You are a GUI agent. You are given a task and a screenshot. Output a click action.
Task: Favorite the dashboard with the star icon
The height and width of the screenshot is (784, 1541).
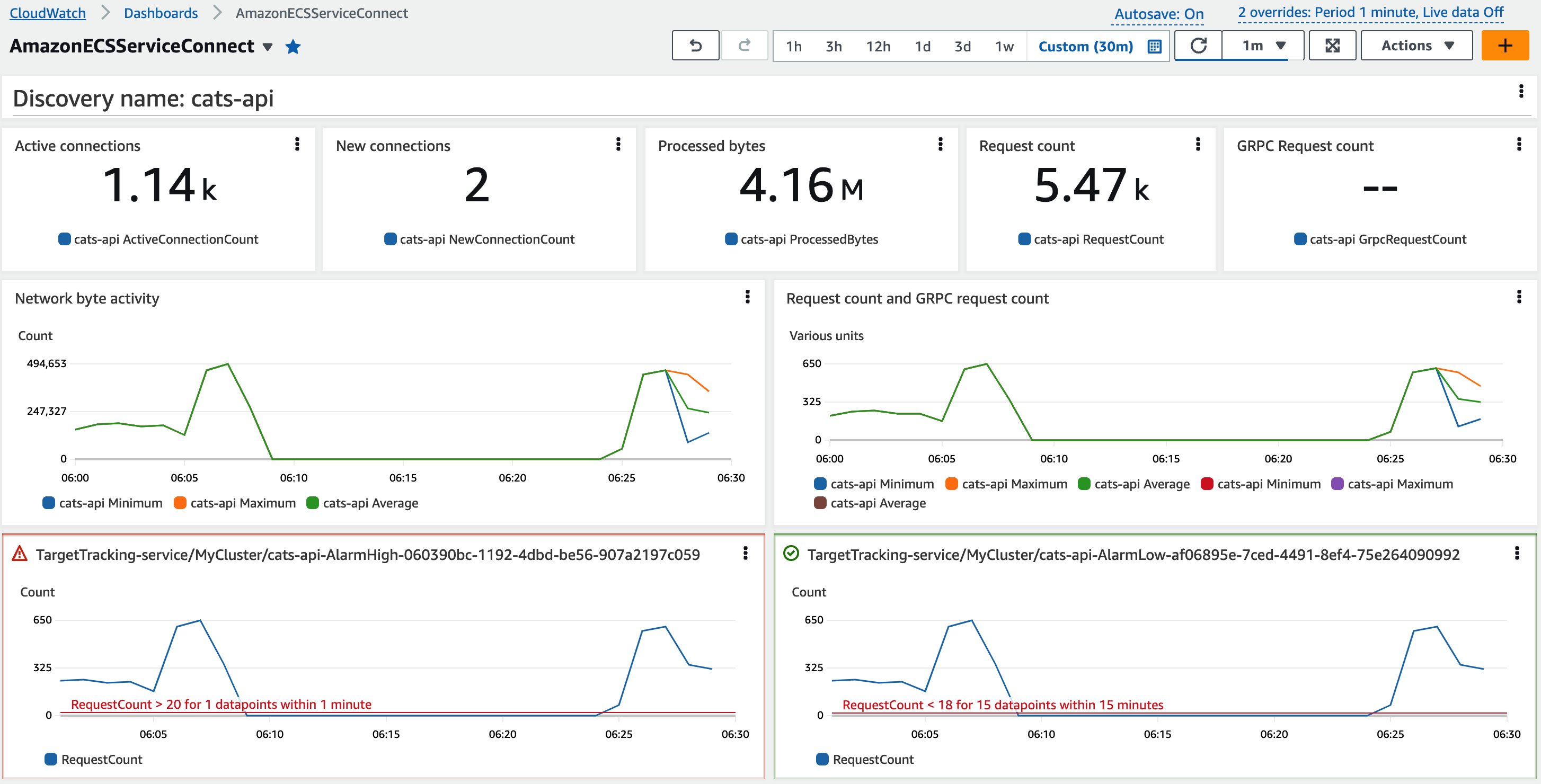[293, 46]
